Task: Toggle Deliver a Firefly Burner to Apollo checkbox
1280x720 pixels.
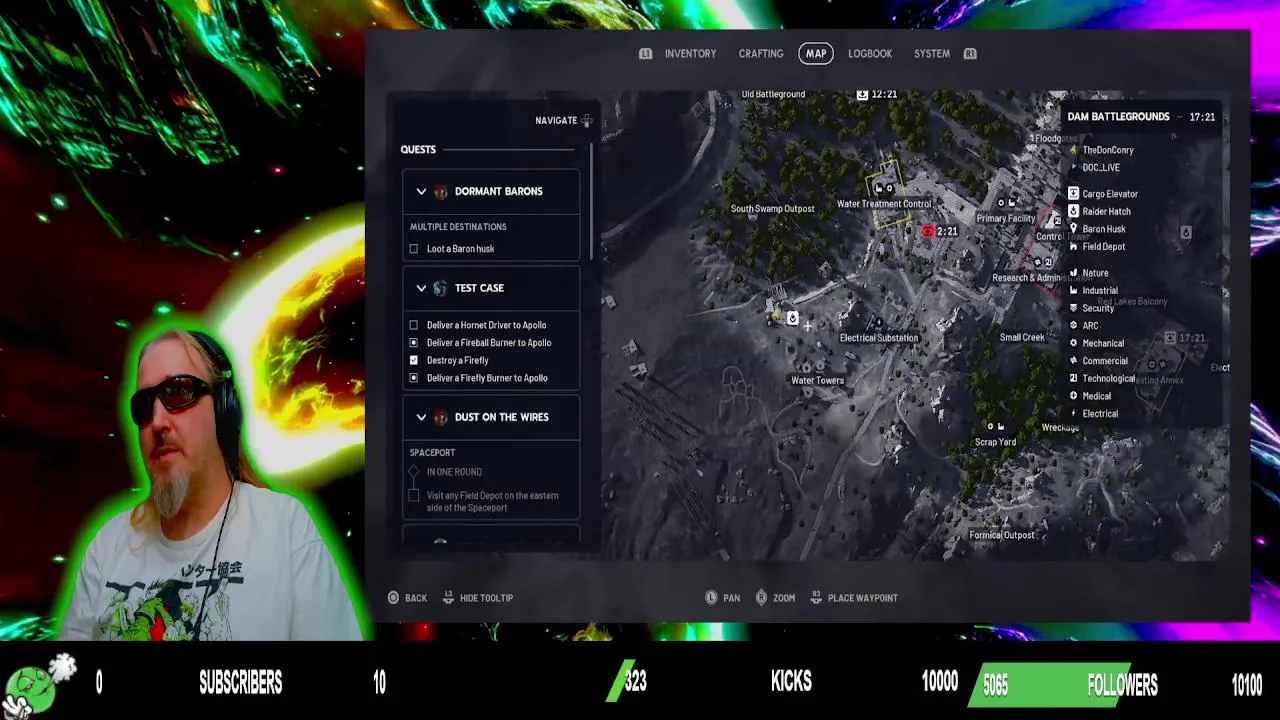Action: 414,378
